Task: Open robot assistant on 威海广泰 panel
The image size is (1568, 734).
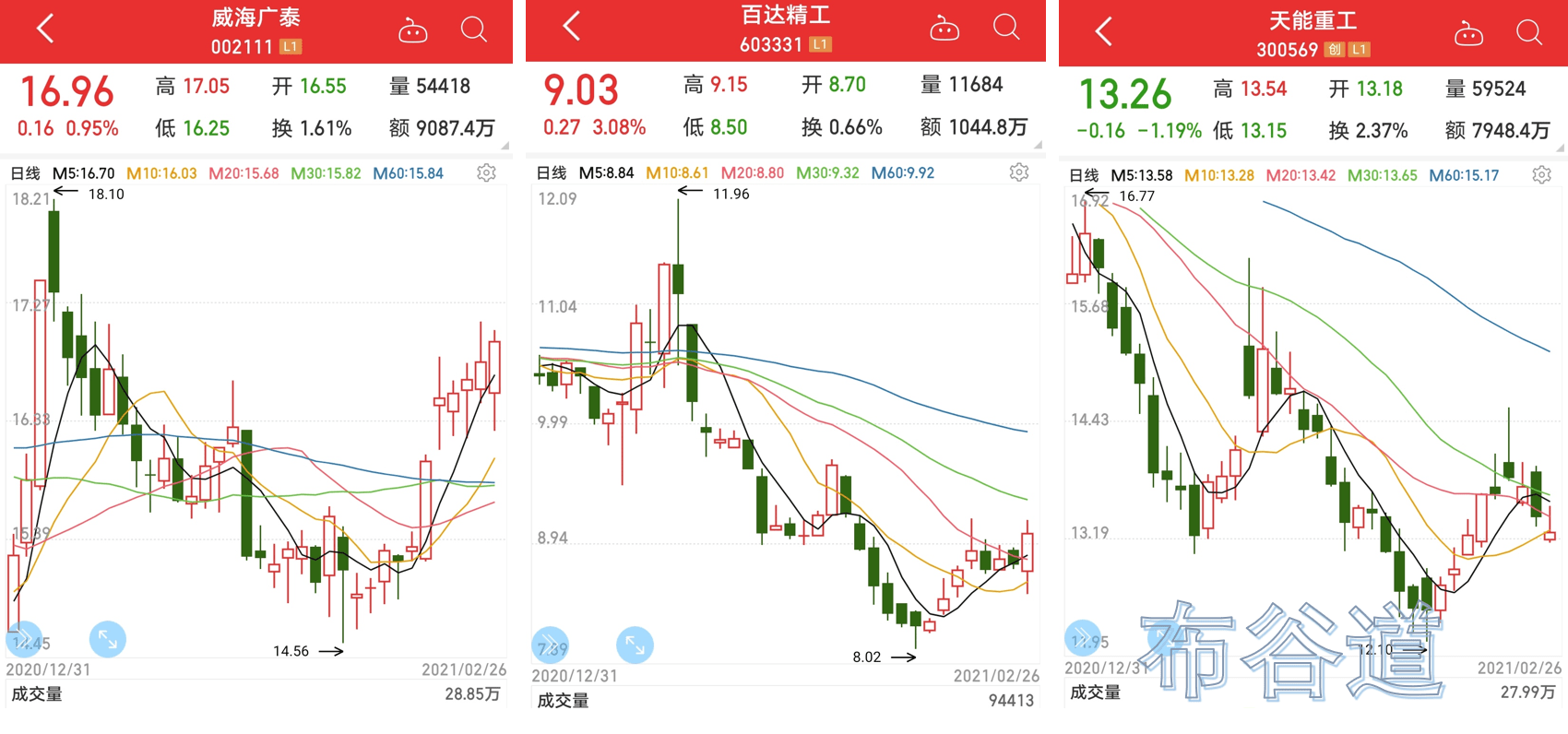Action: pyautogui.click(x=412, y=31)
